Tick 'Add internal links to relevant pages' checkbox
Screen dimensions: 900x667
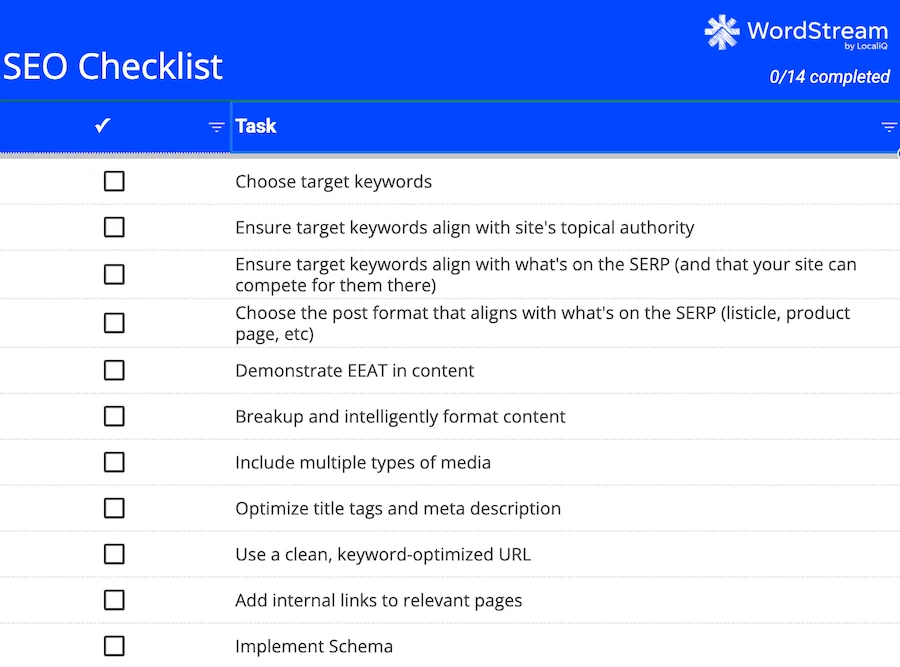114,600
